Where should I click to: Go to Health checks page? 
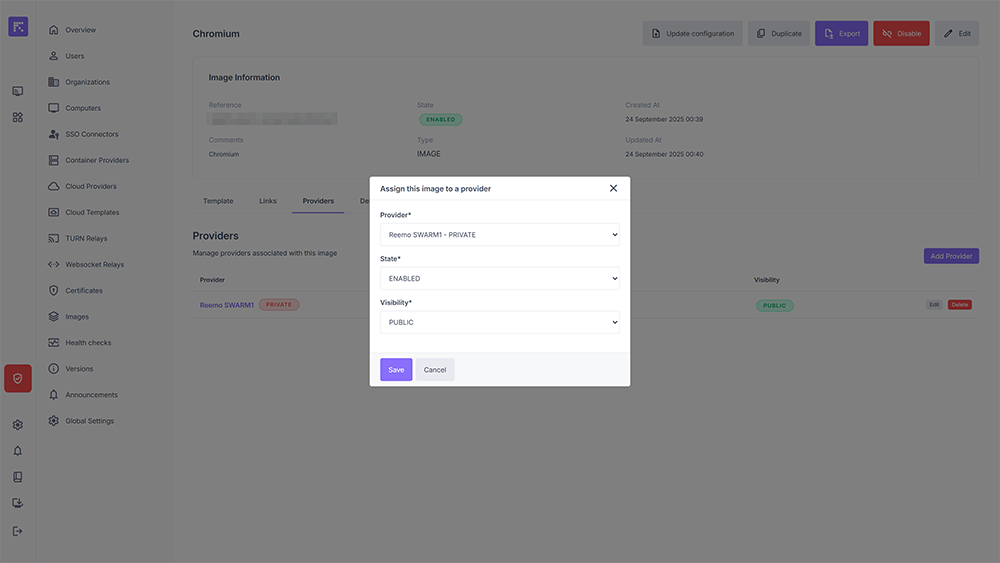88,343
